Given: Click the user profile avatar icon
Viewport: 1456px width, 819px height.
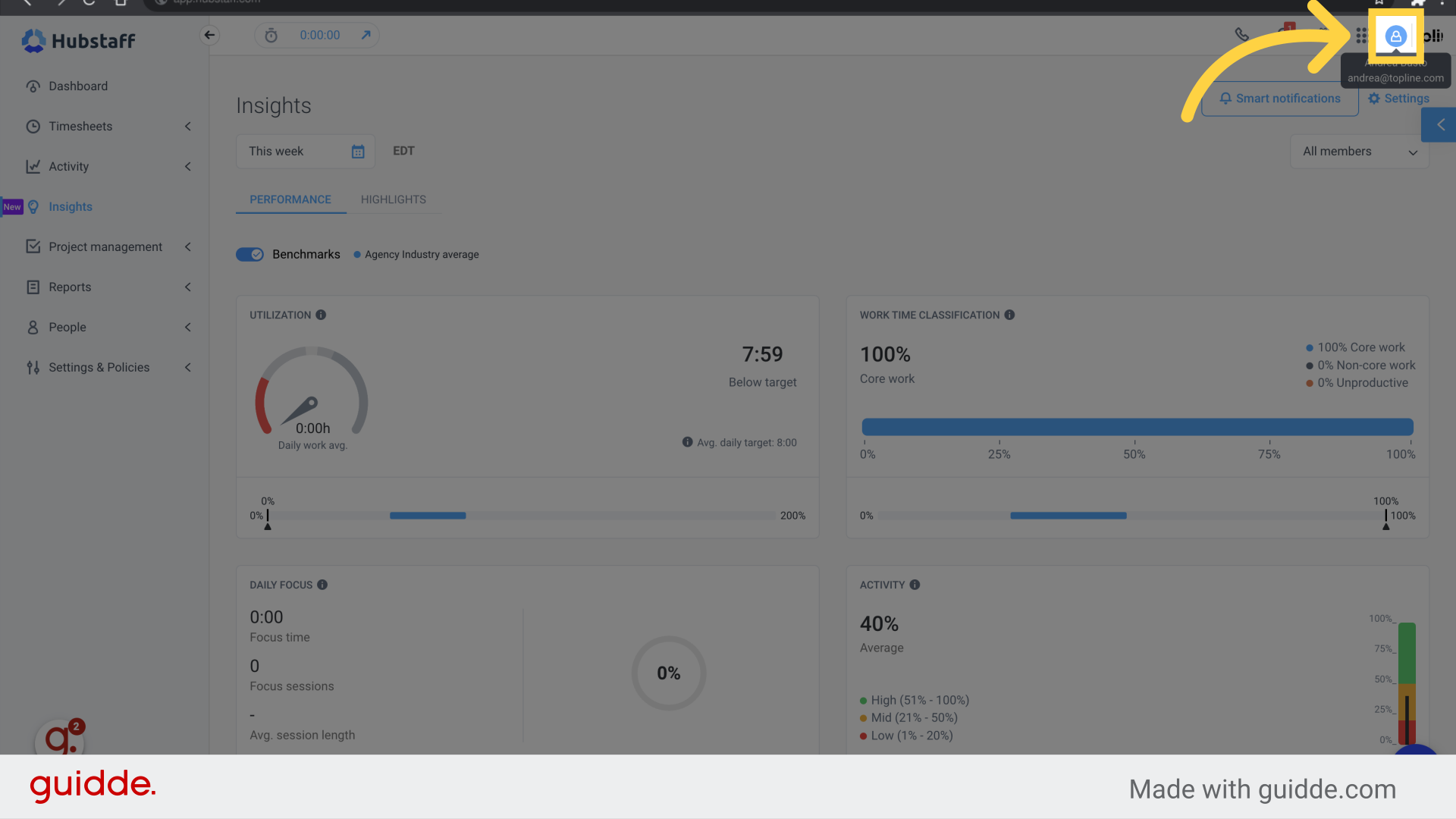Looking at the screenshot, I should pyautogui.click(x=1395, y=36).
